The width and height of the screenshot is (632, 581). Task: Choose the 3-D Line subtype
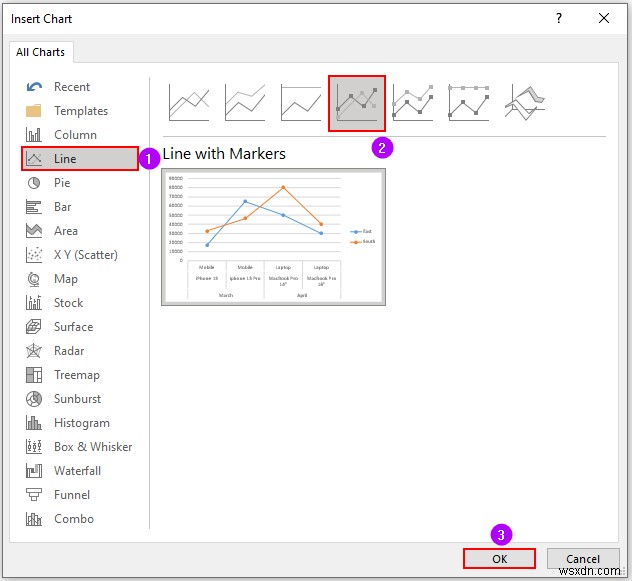click(x=525, y=102)
